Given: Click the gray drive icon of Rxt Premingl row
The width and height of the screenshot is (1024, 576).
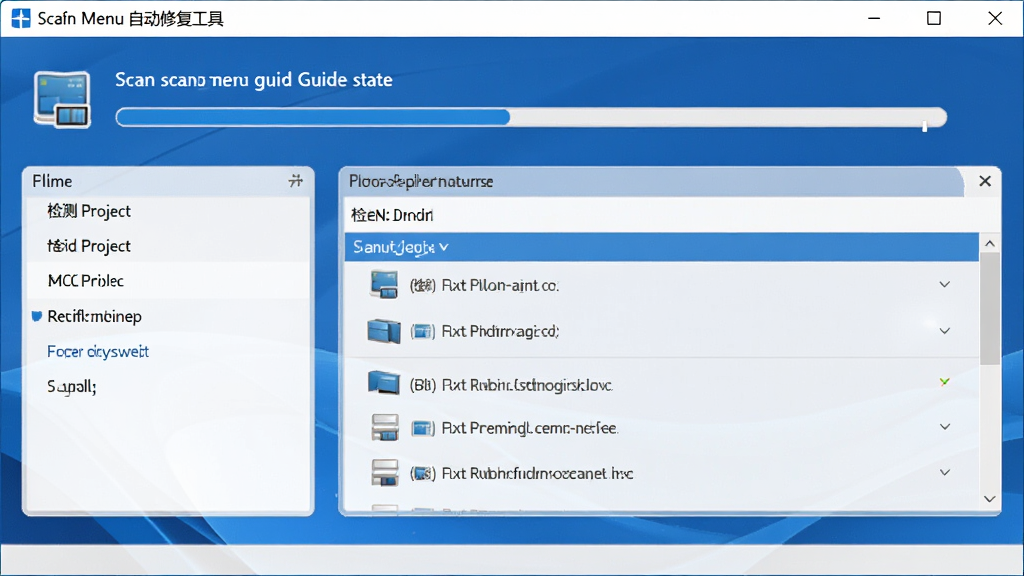Looking at the screenshot, I should [x=385, y=427].
